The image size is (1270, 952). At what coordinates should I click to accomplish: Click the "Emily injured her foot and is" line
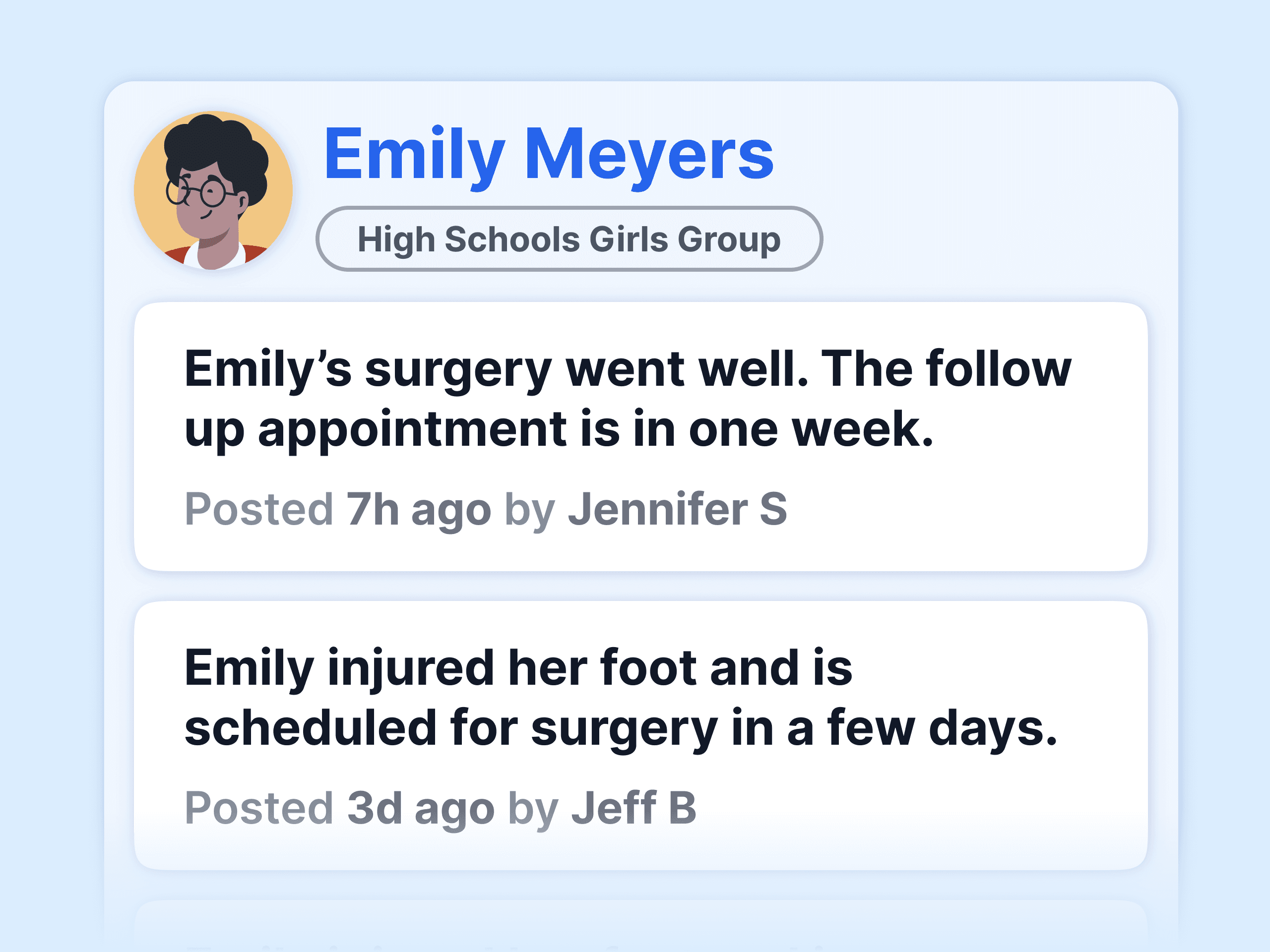click(x=518, y=667)
